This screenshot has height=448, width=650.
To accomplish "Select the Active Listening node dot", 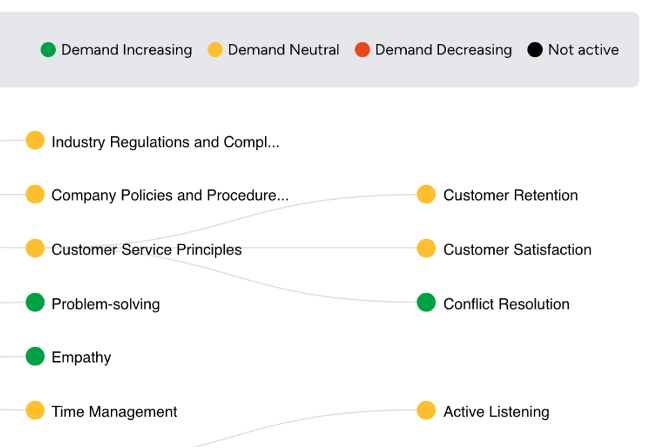I will (426, 410).
